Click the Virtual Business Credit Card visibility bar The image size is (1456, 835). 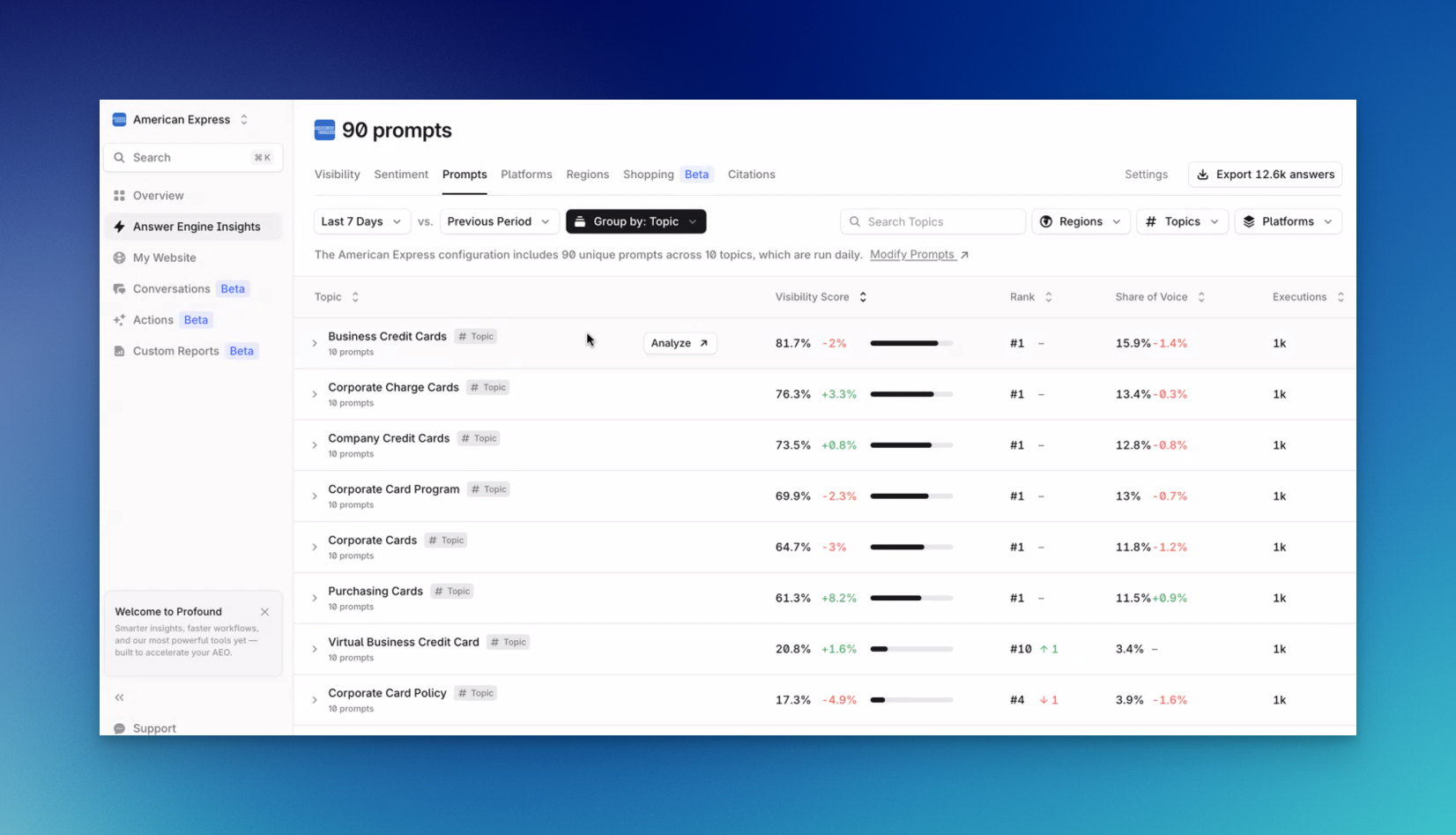tap(911, 650)
